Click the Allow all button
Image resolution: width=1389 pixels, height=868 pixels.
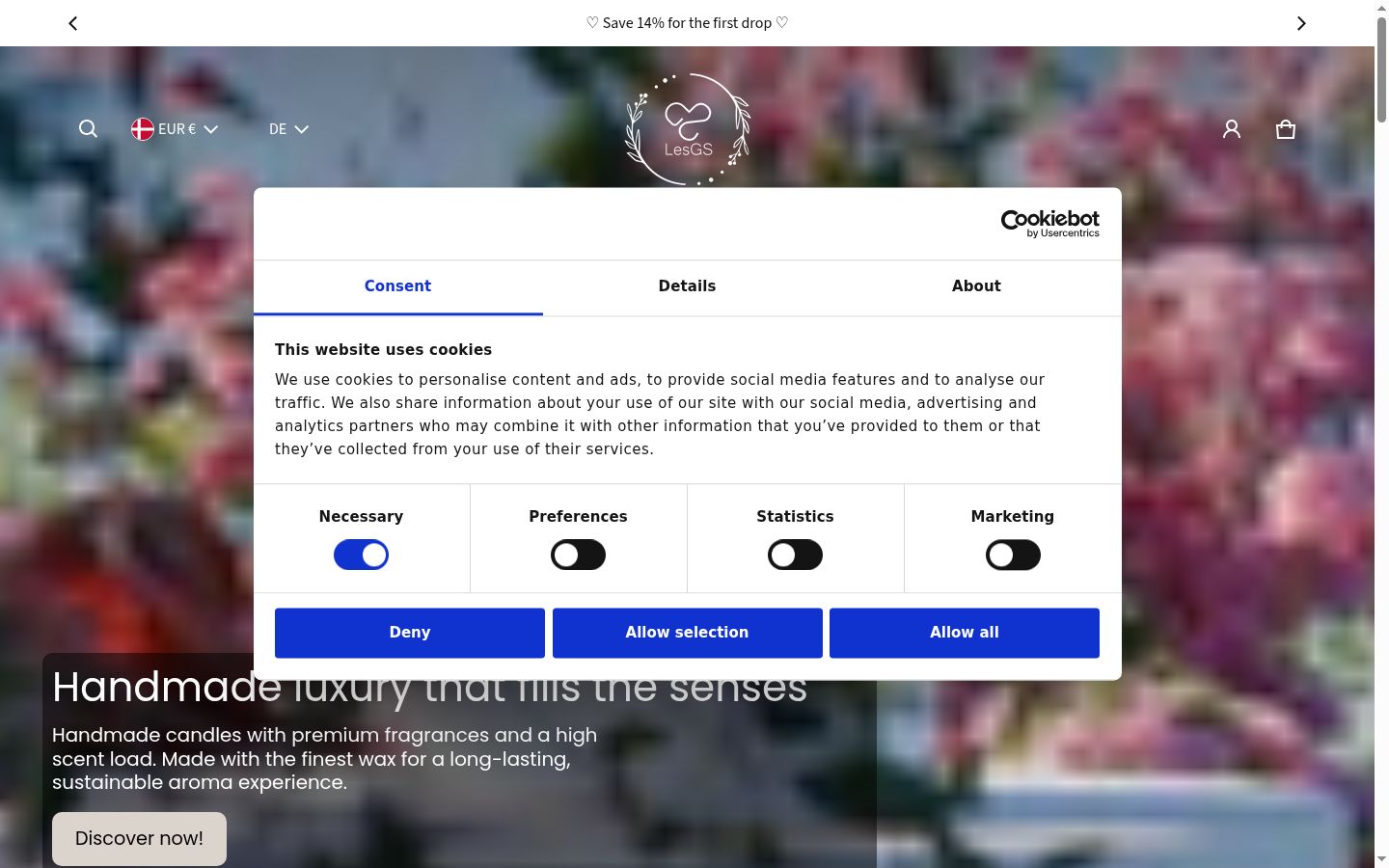click(x=965, y=633)
